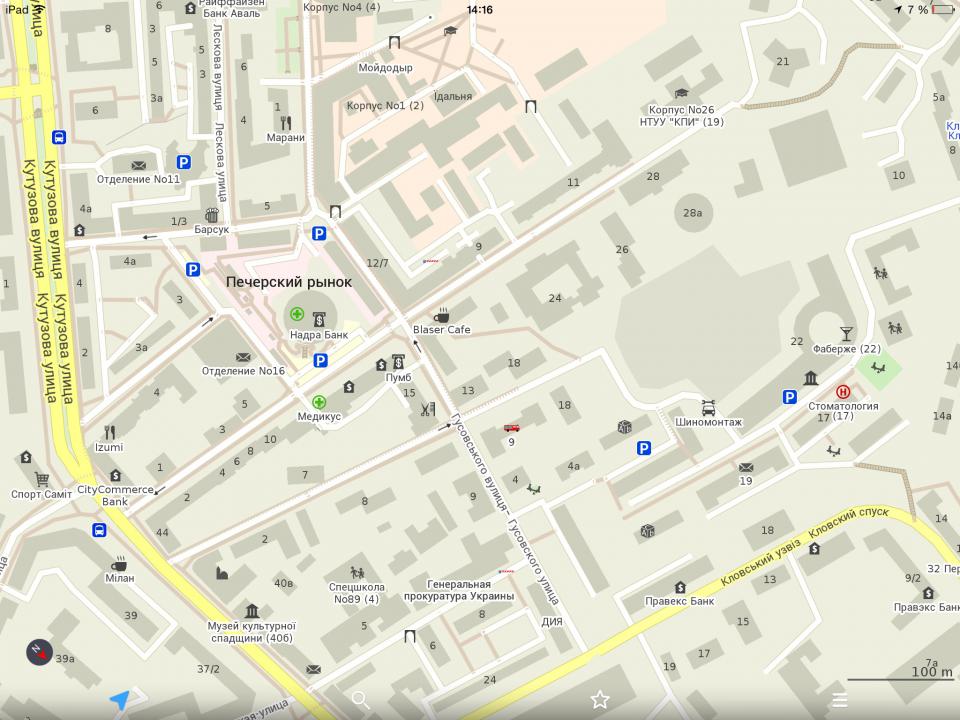This screenshot has height=720, width=960.
Task: Tap the Izumi restaurant fork-and-knife icon
Action: coord(109,433)
